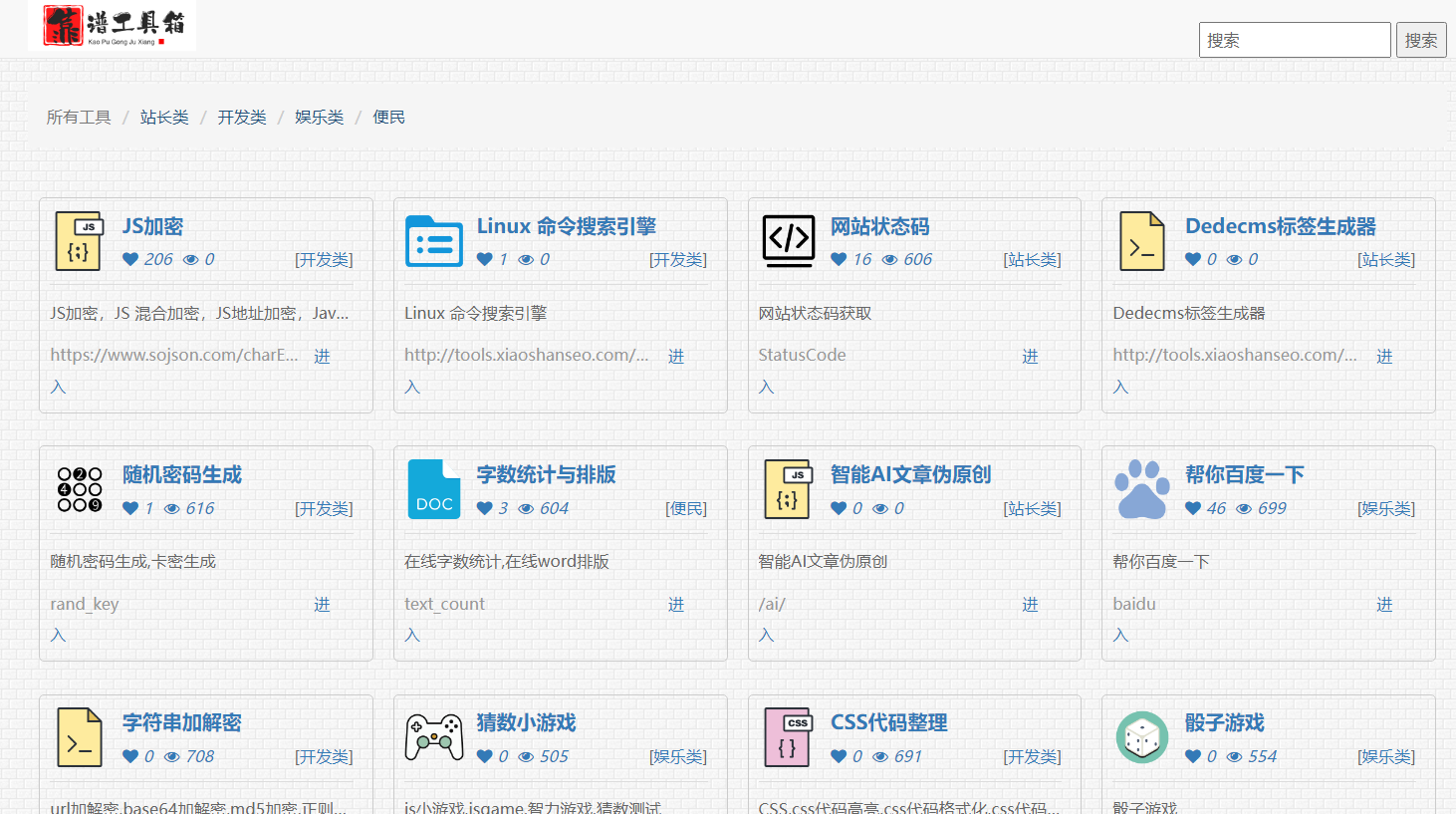This screenshot has height=814, width=1456.
Task: Switch to the 娱乐类 category
Action: 319,118
